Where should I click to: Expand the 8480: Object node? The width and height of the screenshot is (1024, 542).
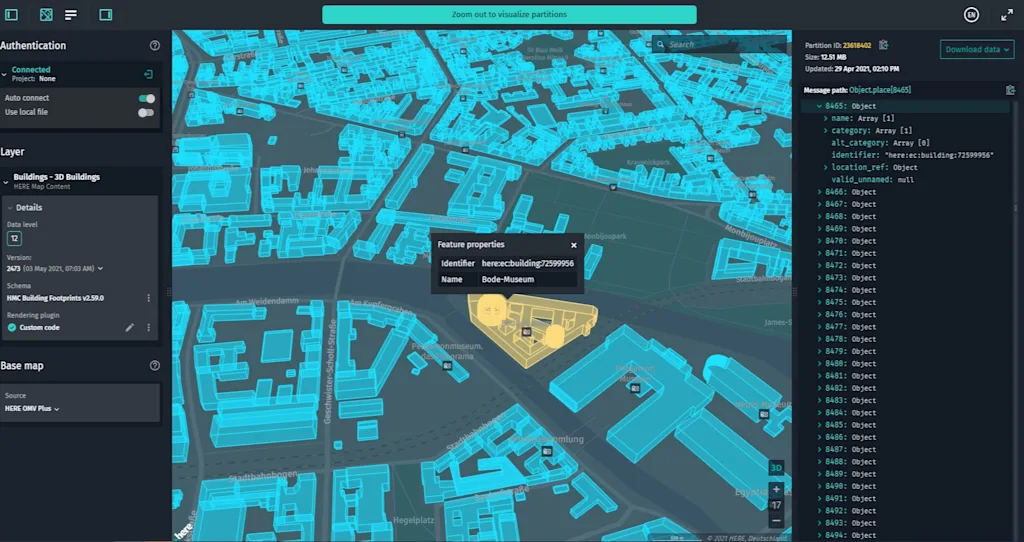coord(820,364)
